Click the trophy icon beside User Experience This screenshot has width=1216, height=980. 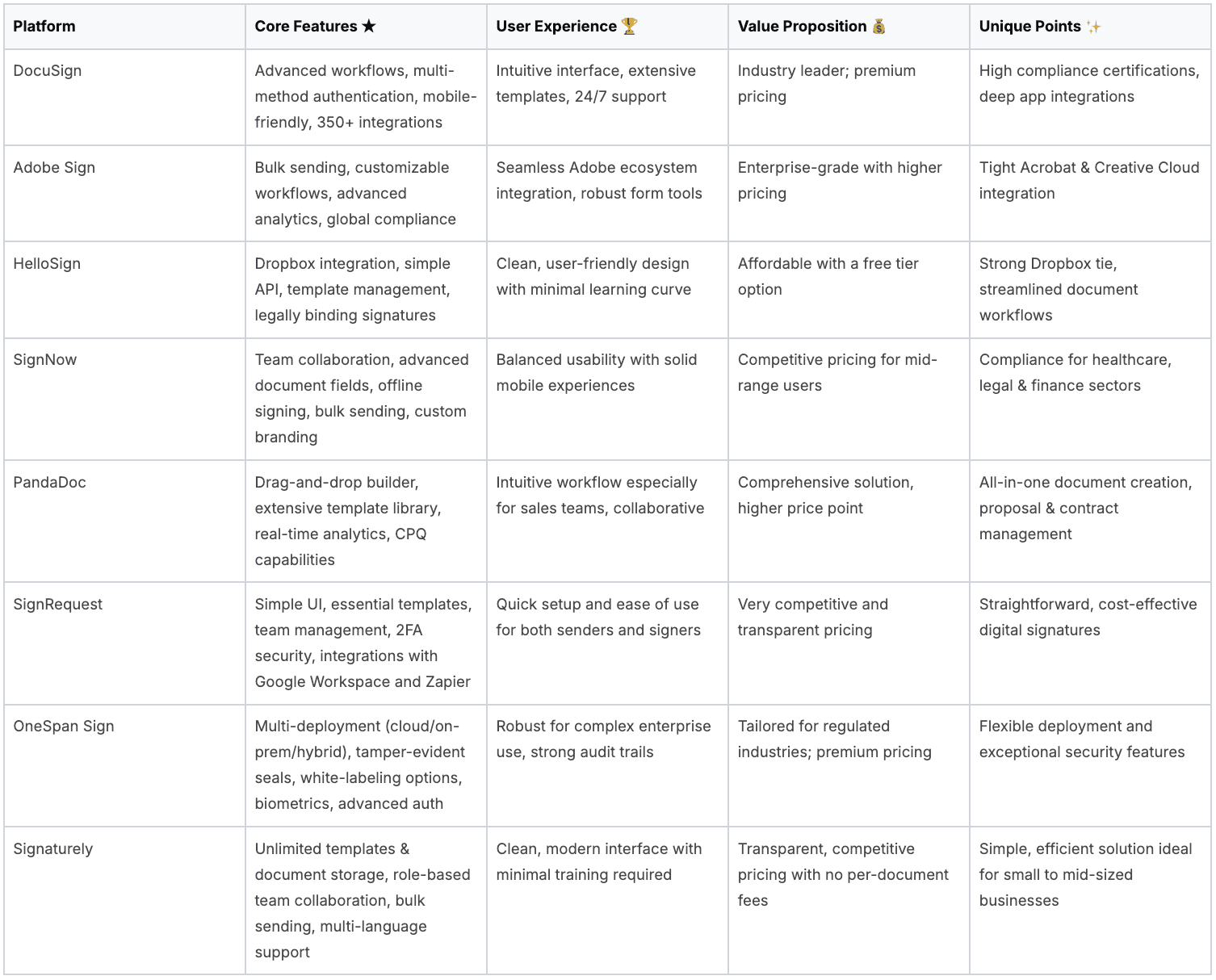(630, 27)
